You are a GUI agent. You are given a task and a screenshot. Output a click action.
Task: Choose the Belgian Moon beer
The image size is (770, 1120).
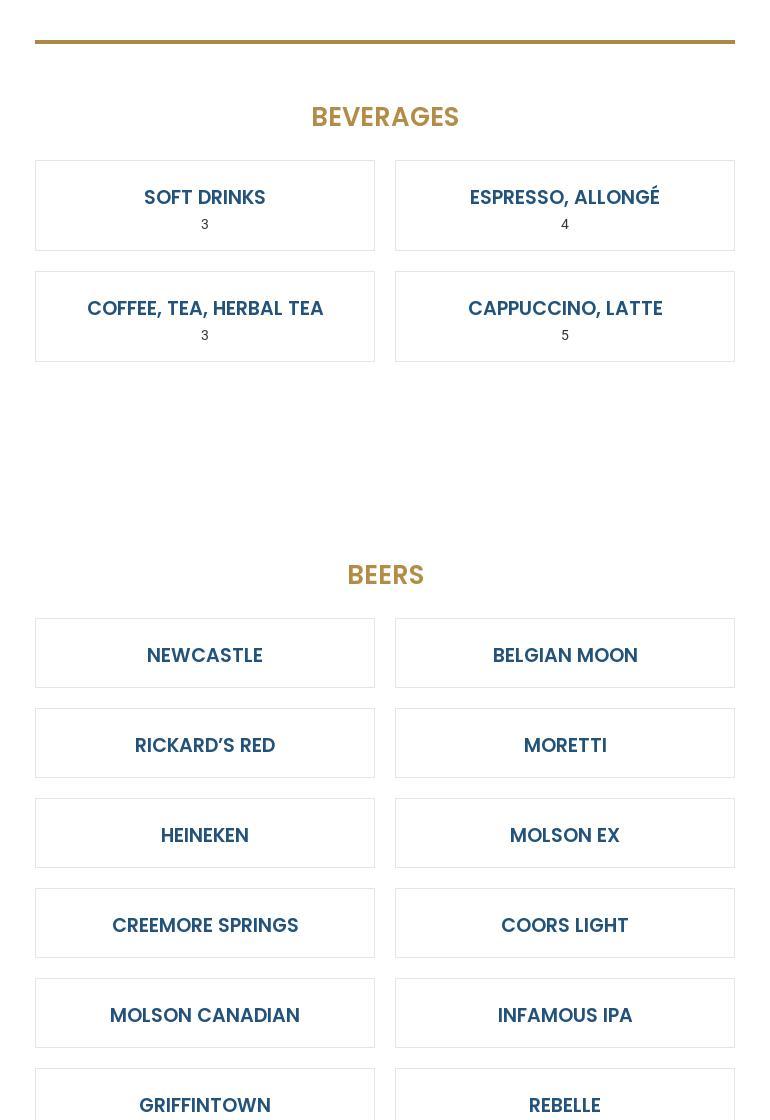564,654
